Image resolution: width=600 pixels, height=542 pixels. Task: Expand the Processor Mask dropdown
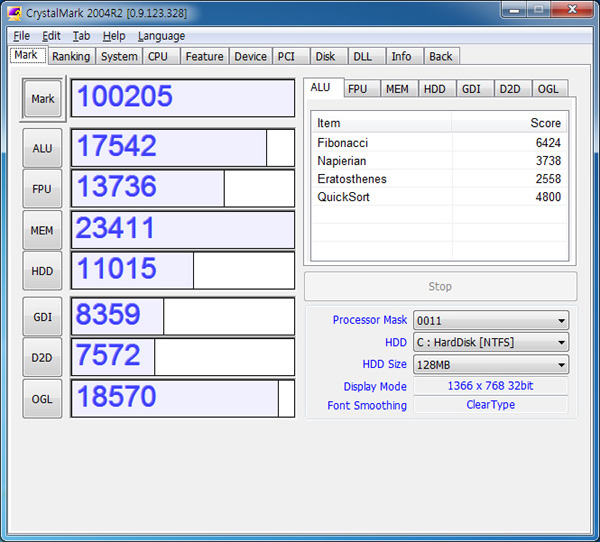tap(491, 320)
